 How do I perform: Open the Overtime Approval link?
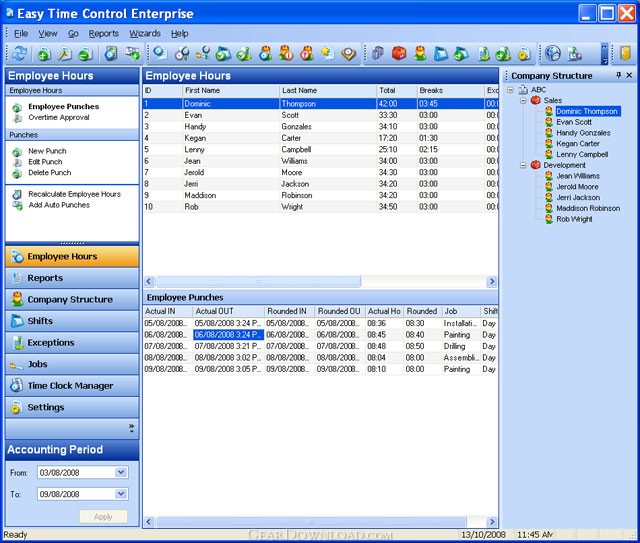click(x=59, y=117)
